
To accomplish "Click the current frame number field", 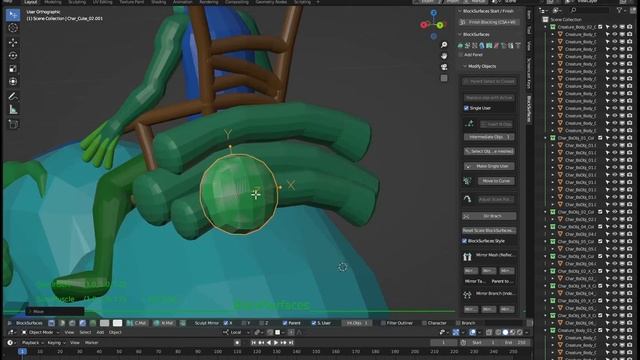I will pyautogui.click(x=444, y=342).
